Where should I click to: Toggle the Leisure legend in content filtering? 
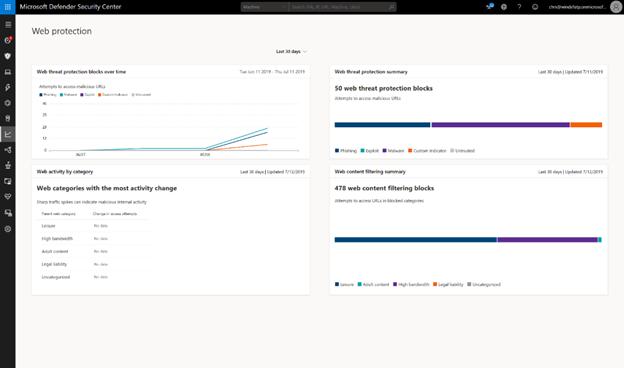click(344, 284)
